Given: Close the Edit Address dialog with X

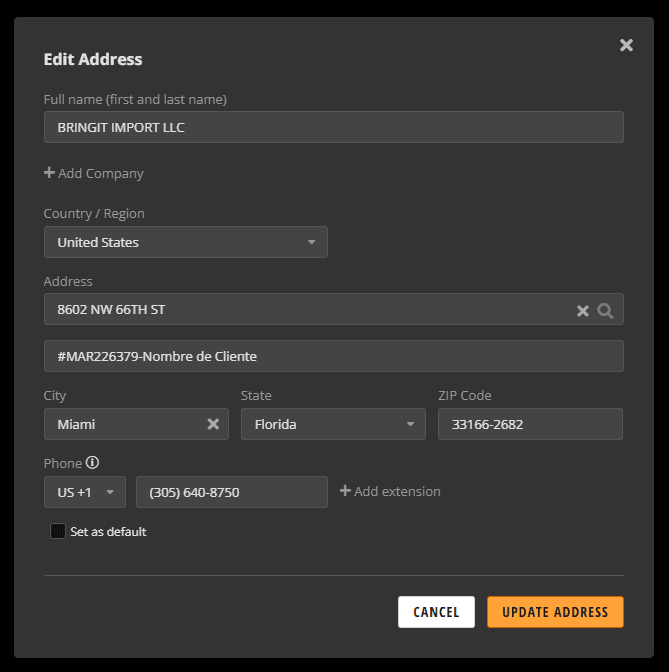Looking at the screenshot, I should tap(626, 45).
